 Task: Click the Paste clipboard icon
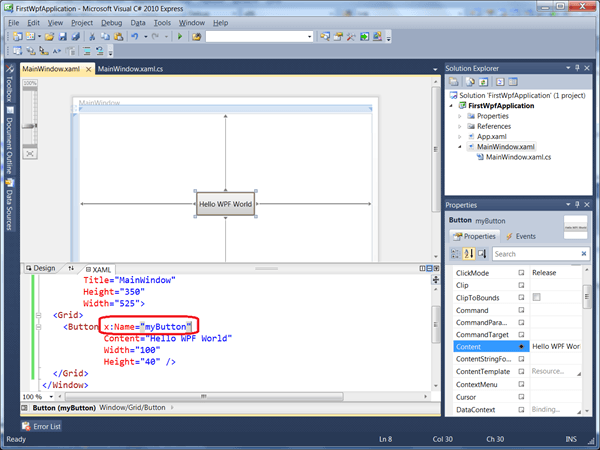(119, 36)
